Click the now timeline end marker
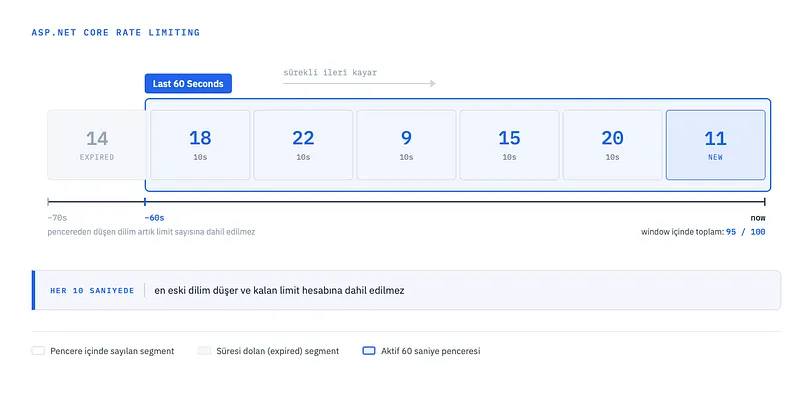Screen dimensions: 800x396 tap(758, 218)
